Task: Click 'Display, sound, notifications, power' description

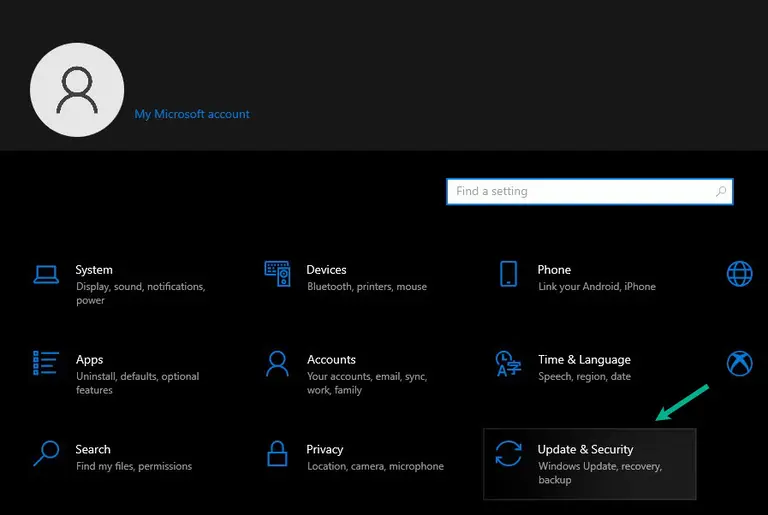Action: [x=141, y=293]
